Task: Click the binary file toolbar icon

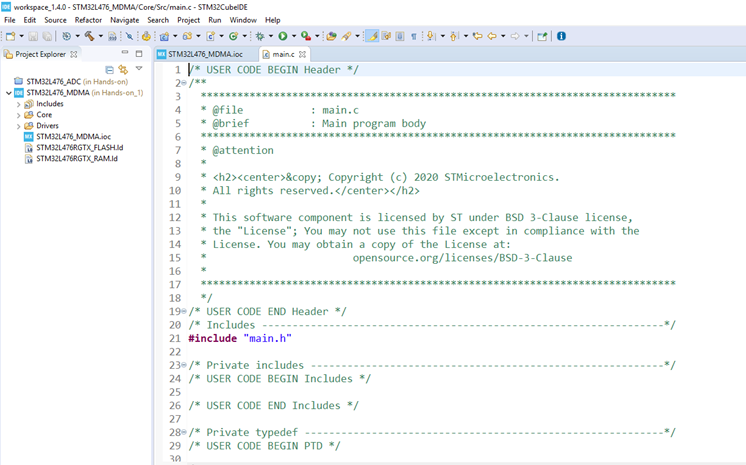Action: (112, 36)
